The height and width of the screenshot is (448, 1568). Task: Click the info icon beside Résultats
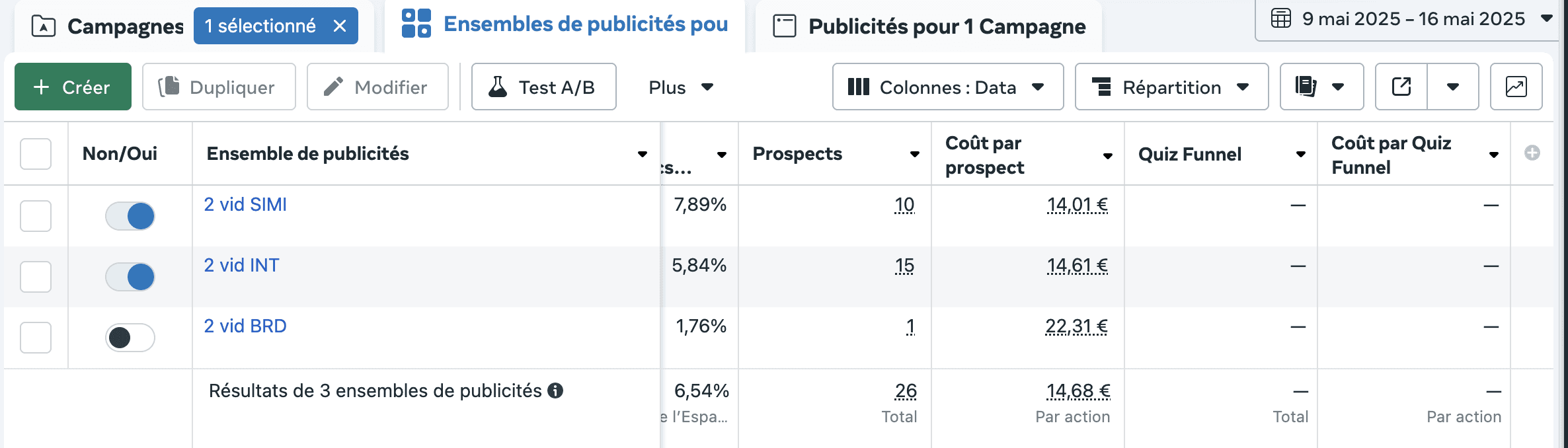(x=556, y=391)
